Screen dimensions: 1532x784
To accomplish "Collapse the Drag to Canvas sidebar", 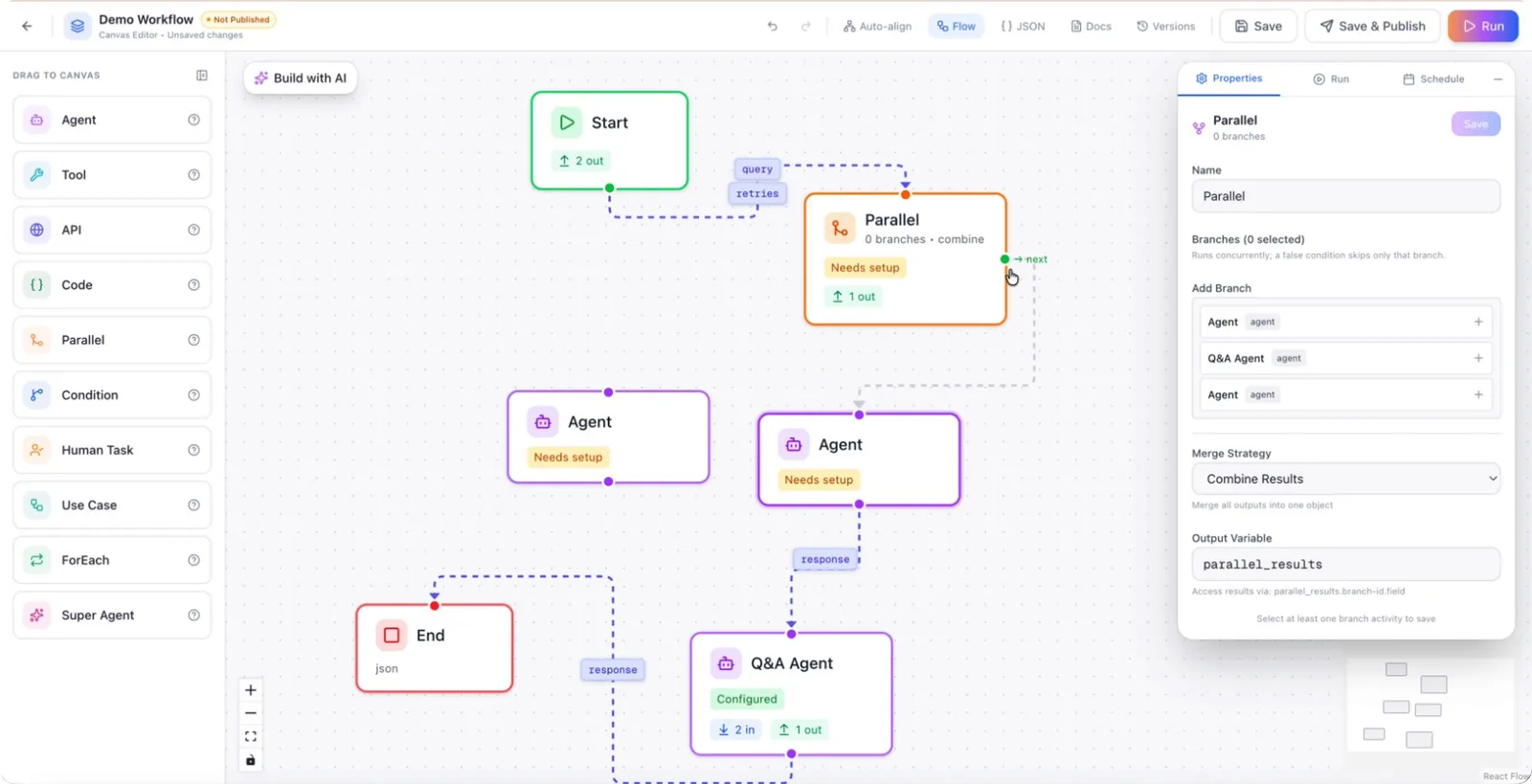I will [202, 76].
